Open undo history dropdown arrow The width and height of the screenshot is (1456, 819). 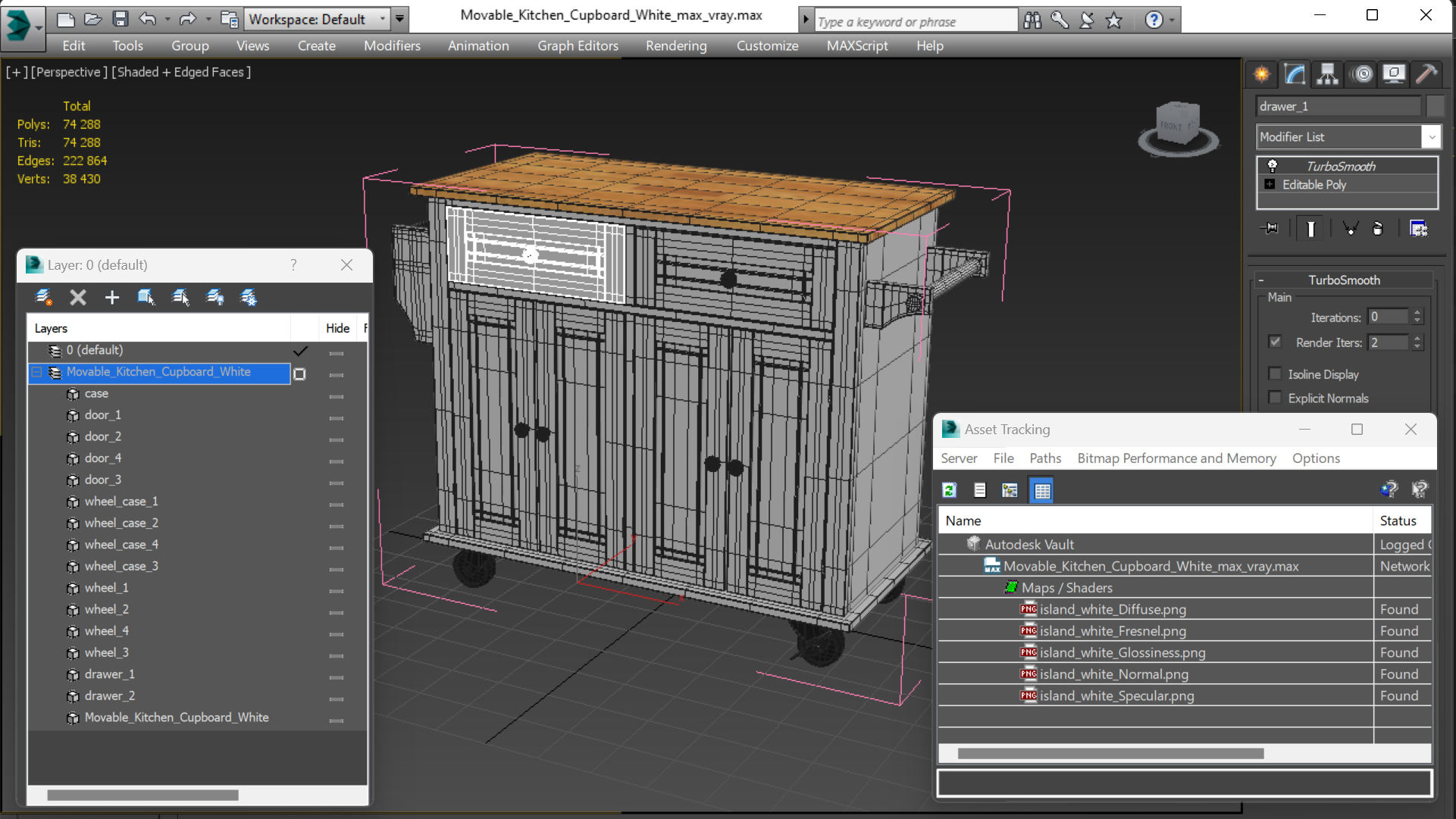click(x=168, y=19)
